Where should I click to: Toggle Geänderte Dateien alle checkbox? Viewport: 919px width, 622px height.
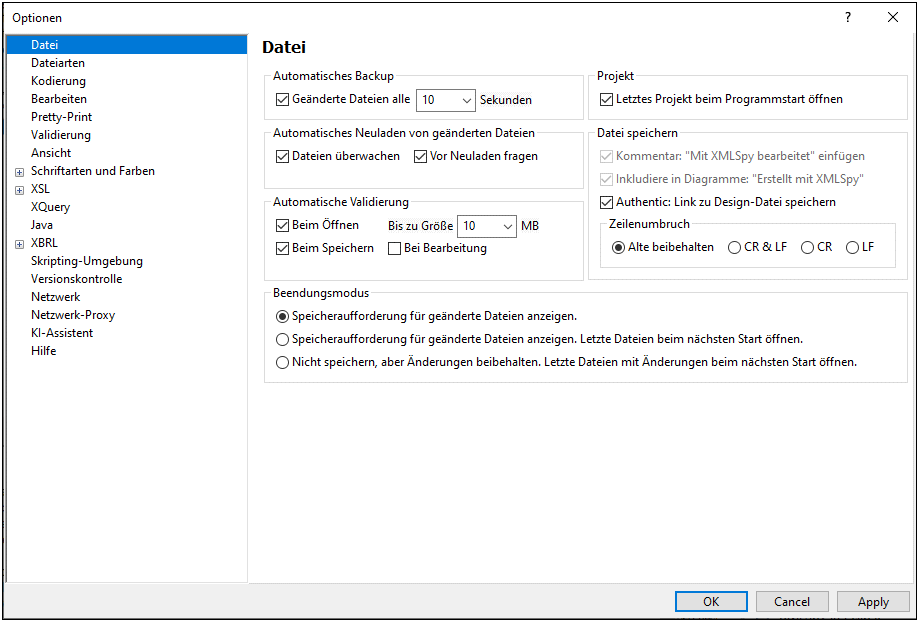pyautogui.click(x=282, y=100)
